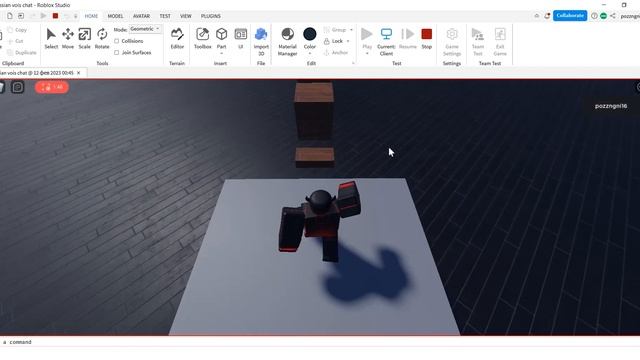This screenshot has width=640, height=360.
Task: Click the Cut button
Action: click(x=16, y=41)
